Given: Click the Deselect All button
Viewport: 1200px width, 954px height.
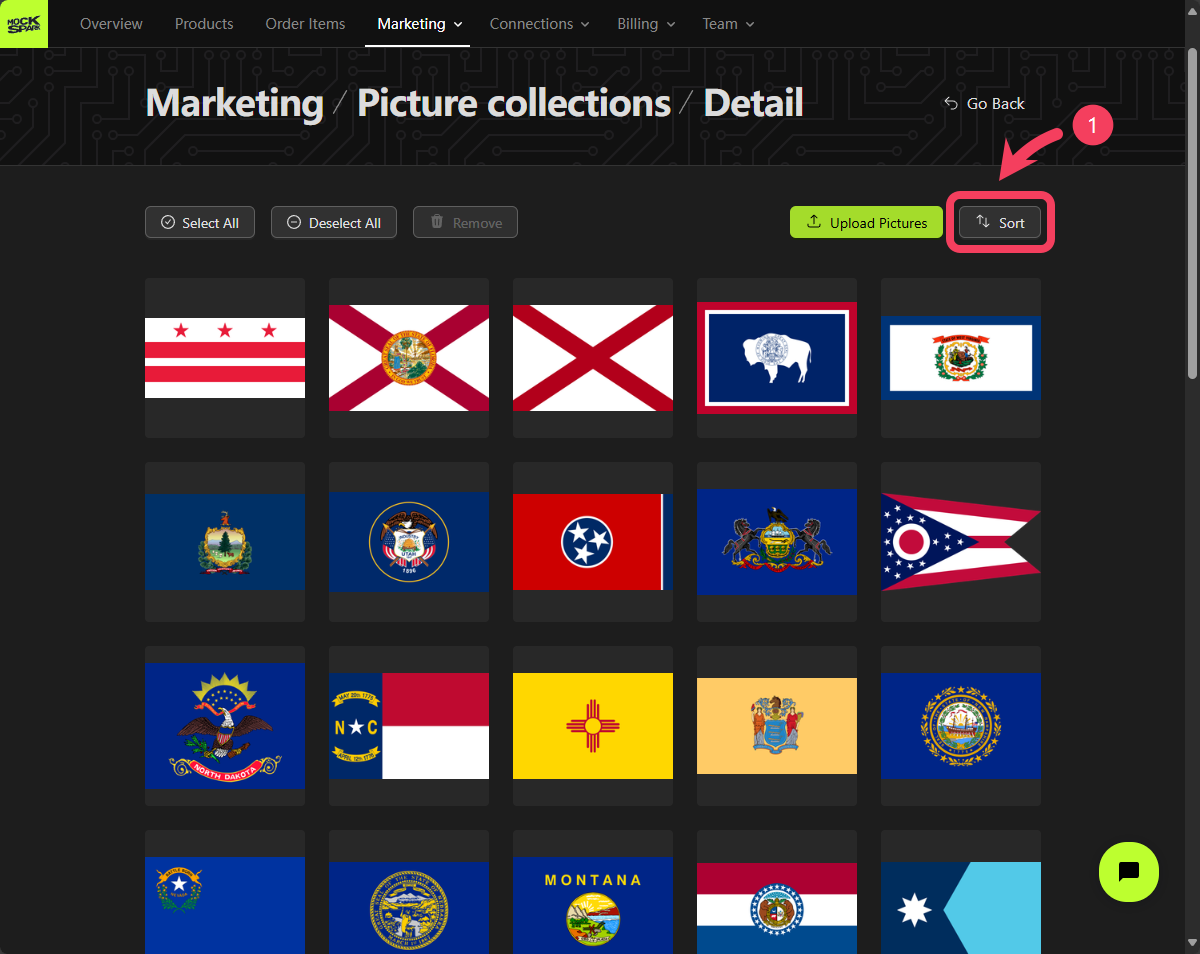Looking at the screenshot, I should tap(334, 222).
